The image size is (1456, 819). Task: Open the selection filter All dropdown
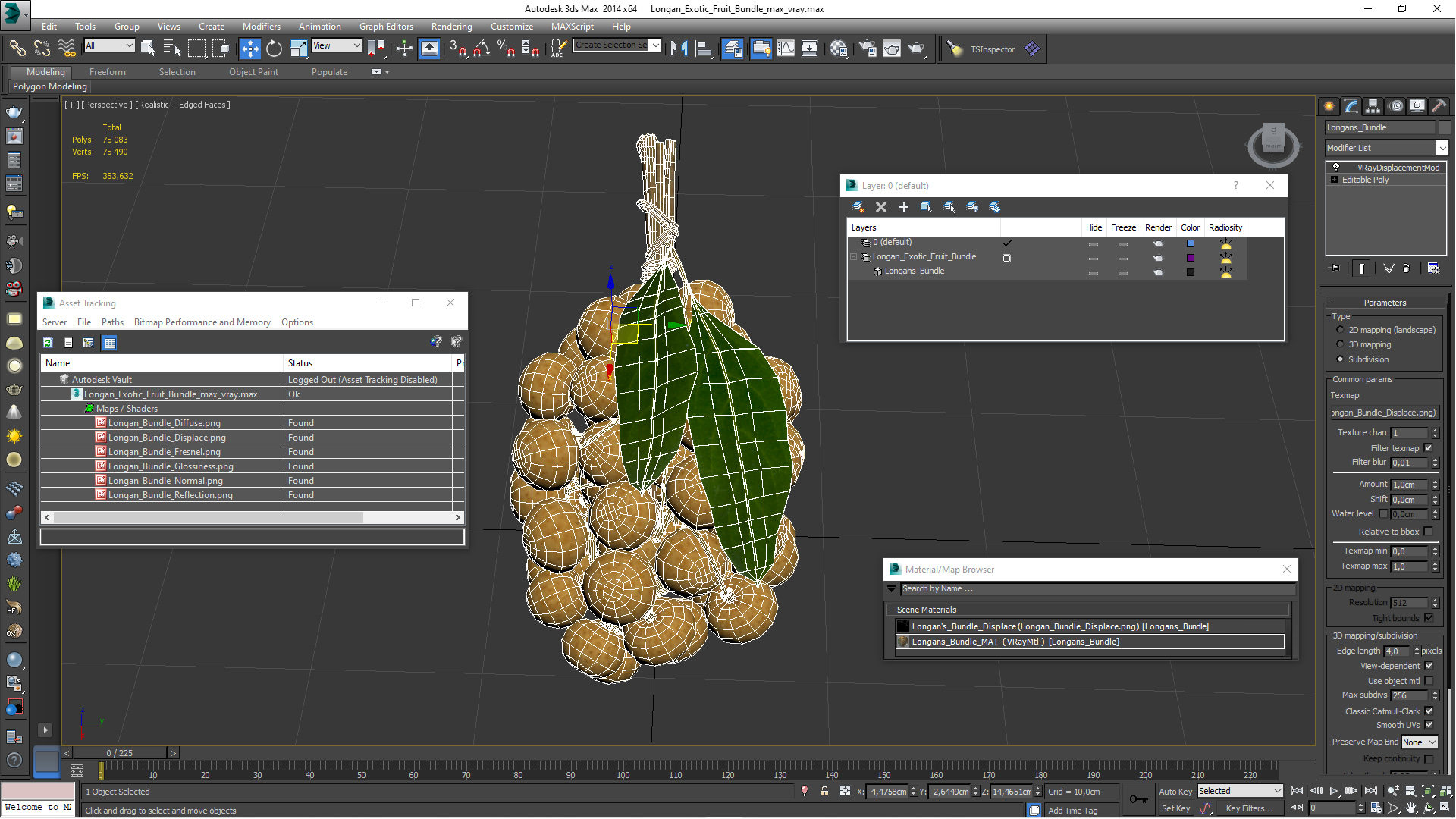tap(109, 45)
